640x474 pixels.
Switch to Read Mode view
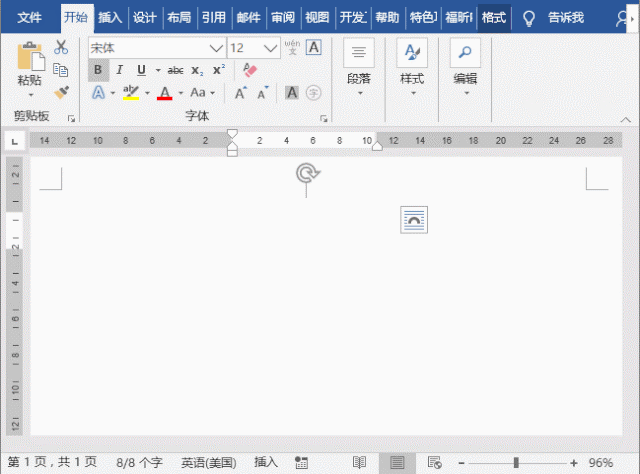(x=359, y=463)
